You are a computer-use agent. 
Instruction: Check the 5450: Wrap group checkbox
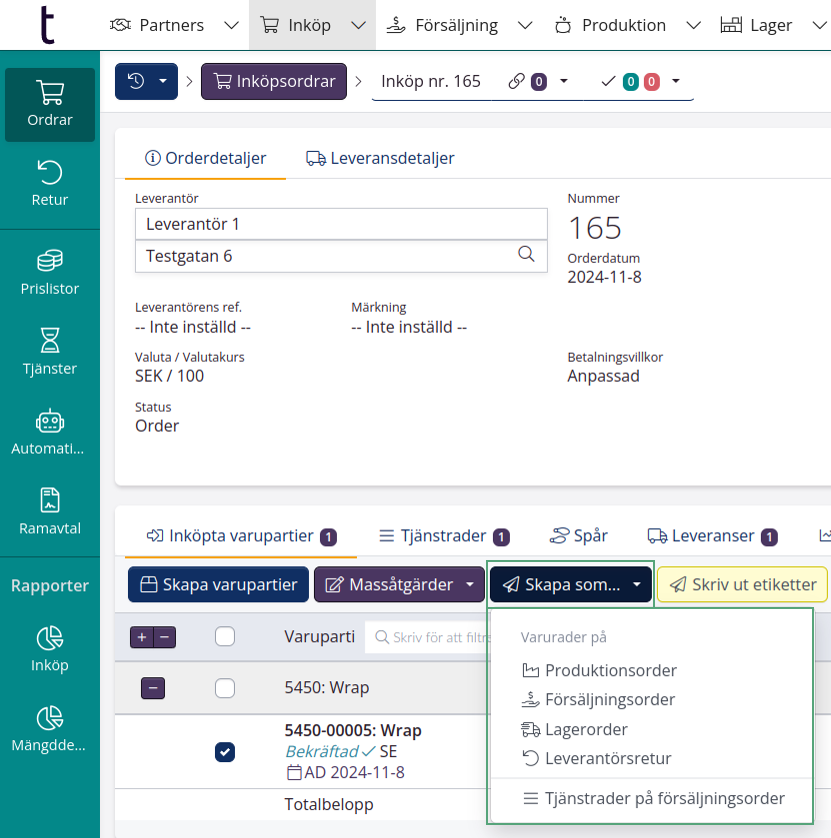point(225,688)
